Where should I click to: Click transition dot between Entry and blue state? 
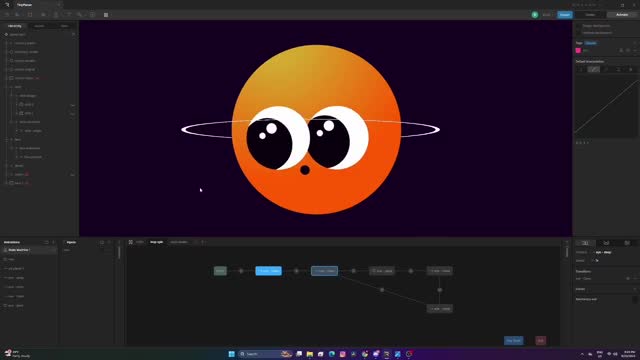(x=241, y=271)
